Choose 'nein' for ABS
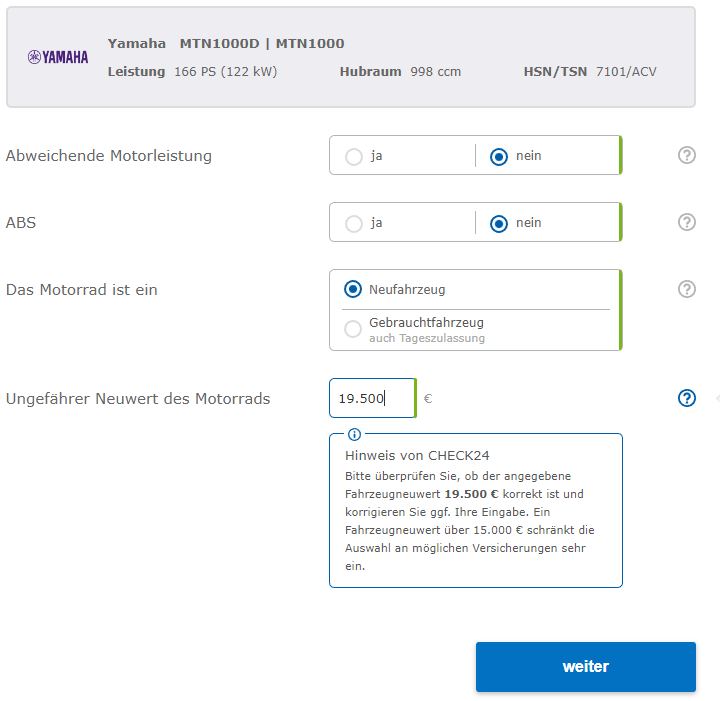Viewport: 720px width, 701px height. point(499,223)
